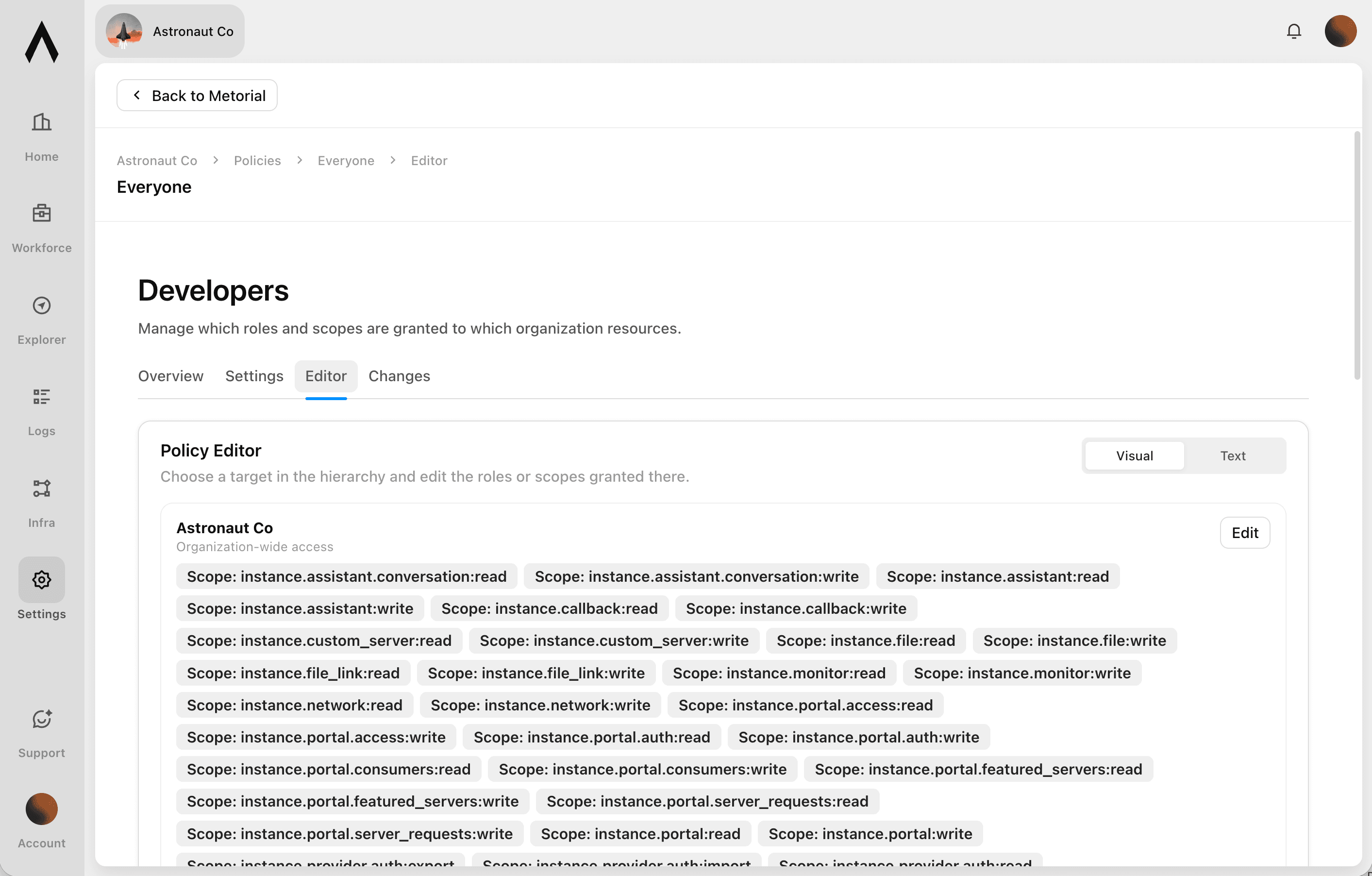Screen dimensions: 1372x876
Task: Click scope instance.custom_server:write
Action: [x=614, y=640]
